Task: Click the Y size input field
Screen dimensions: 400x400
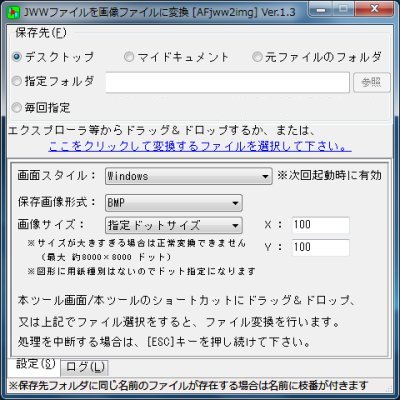Action: [x=321, y=247]
